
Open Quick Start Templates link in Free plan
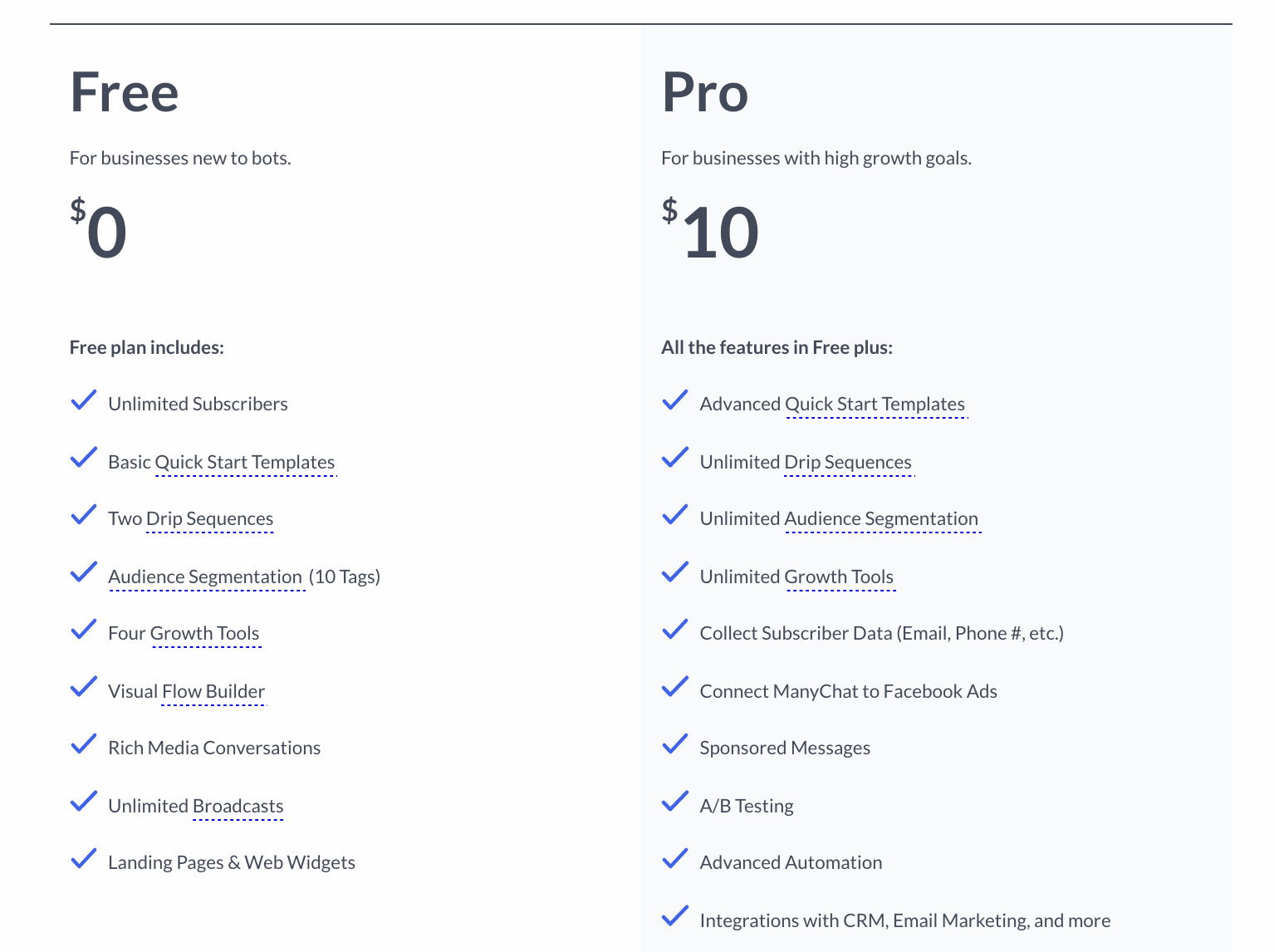pos(245,463)
